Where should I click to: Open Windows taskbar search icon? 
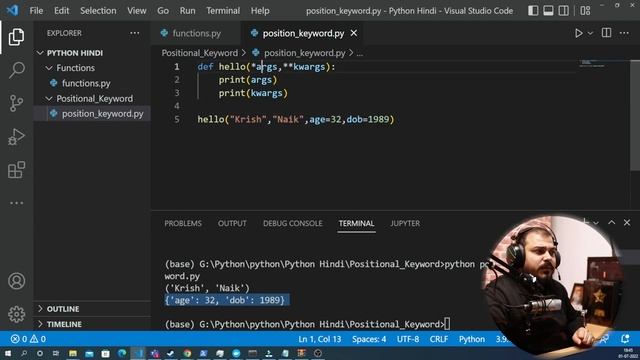[24, 353]
